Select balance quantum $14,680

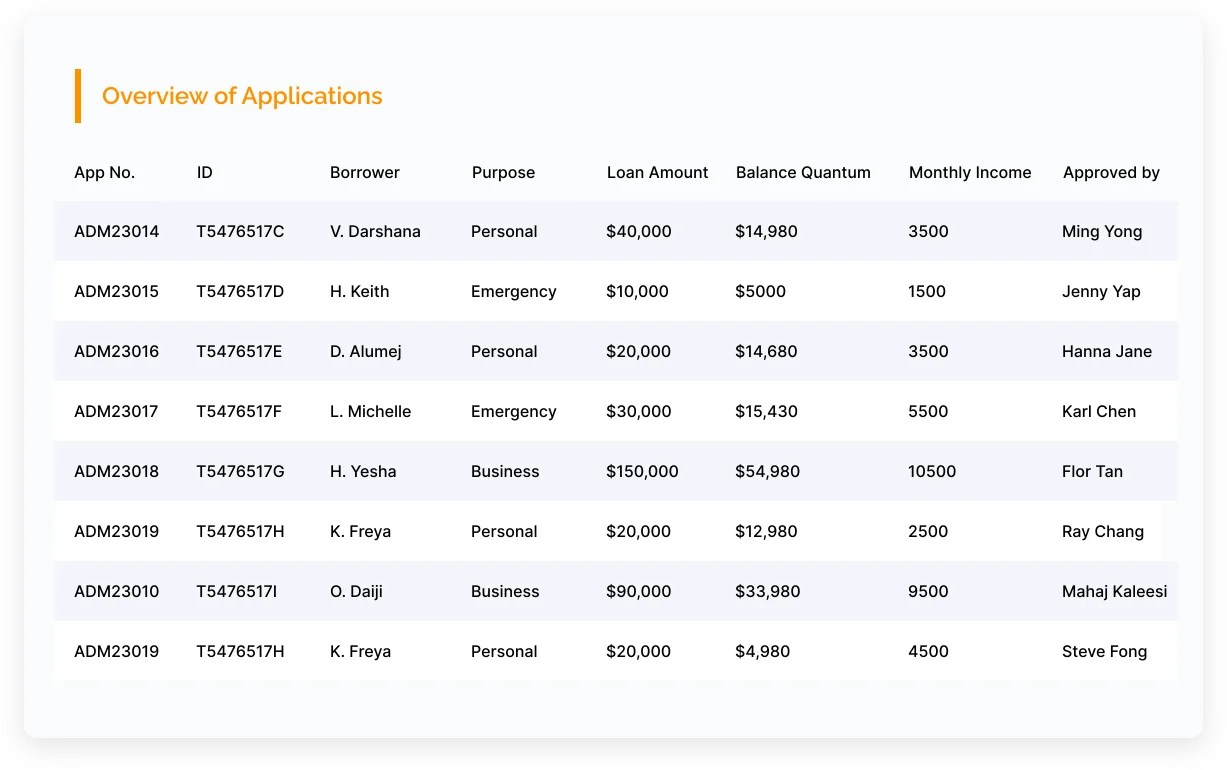click(x=766, y=351)
